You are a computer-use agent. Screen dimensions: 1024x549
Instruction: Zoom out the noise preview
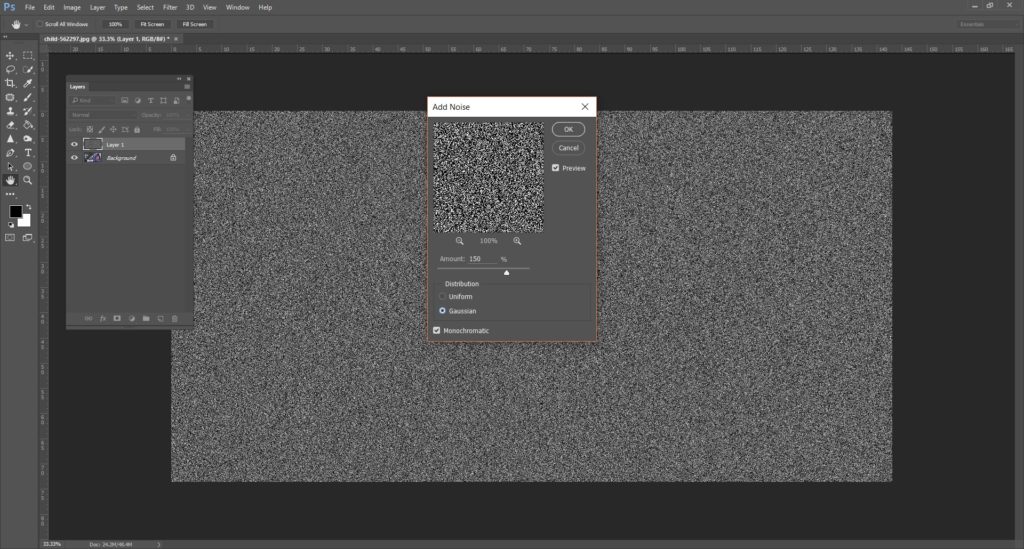[460, 241]
